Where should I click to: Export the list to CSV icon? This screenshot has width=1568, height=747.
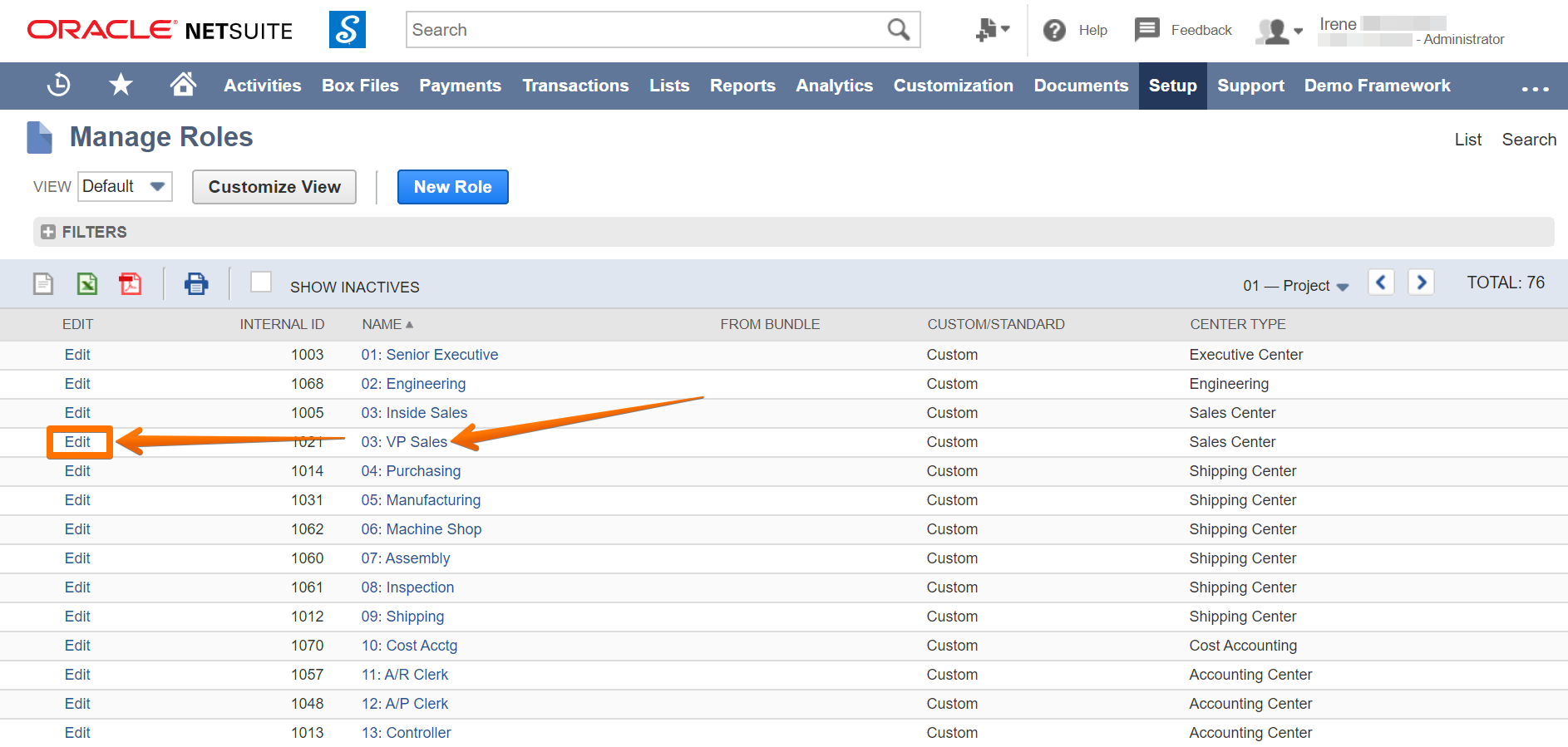point(43,284)
